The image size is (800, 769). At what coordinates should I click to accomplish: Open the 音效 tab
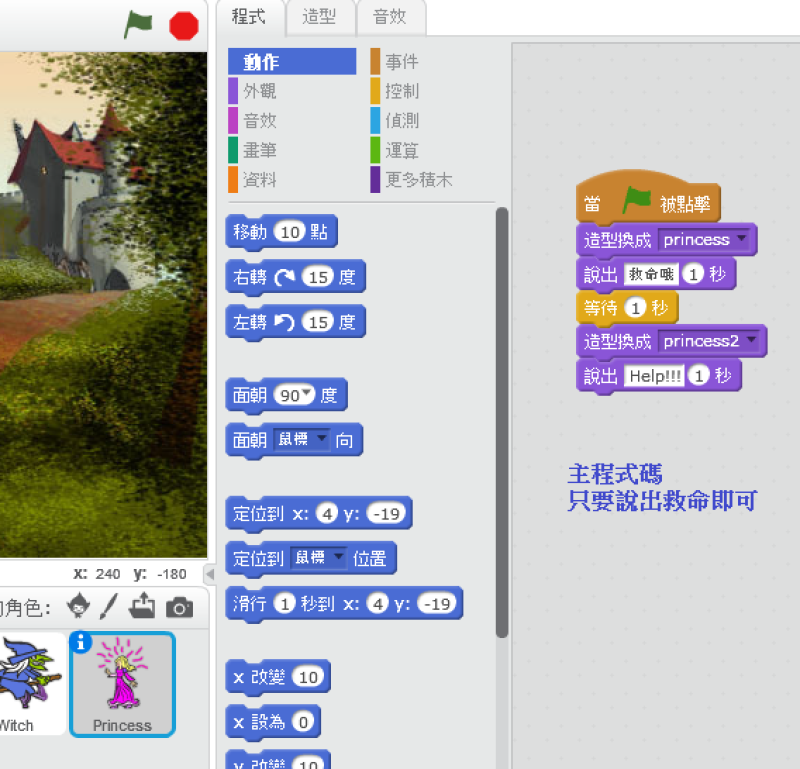pos(389,17)
